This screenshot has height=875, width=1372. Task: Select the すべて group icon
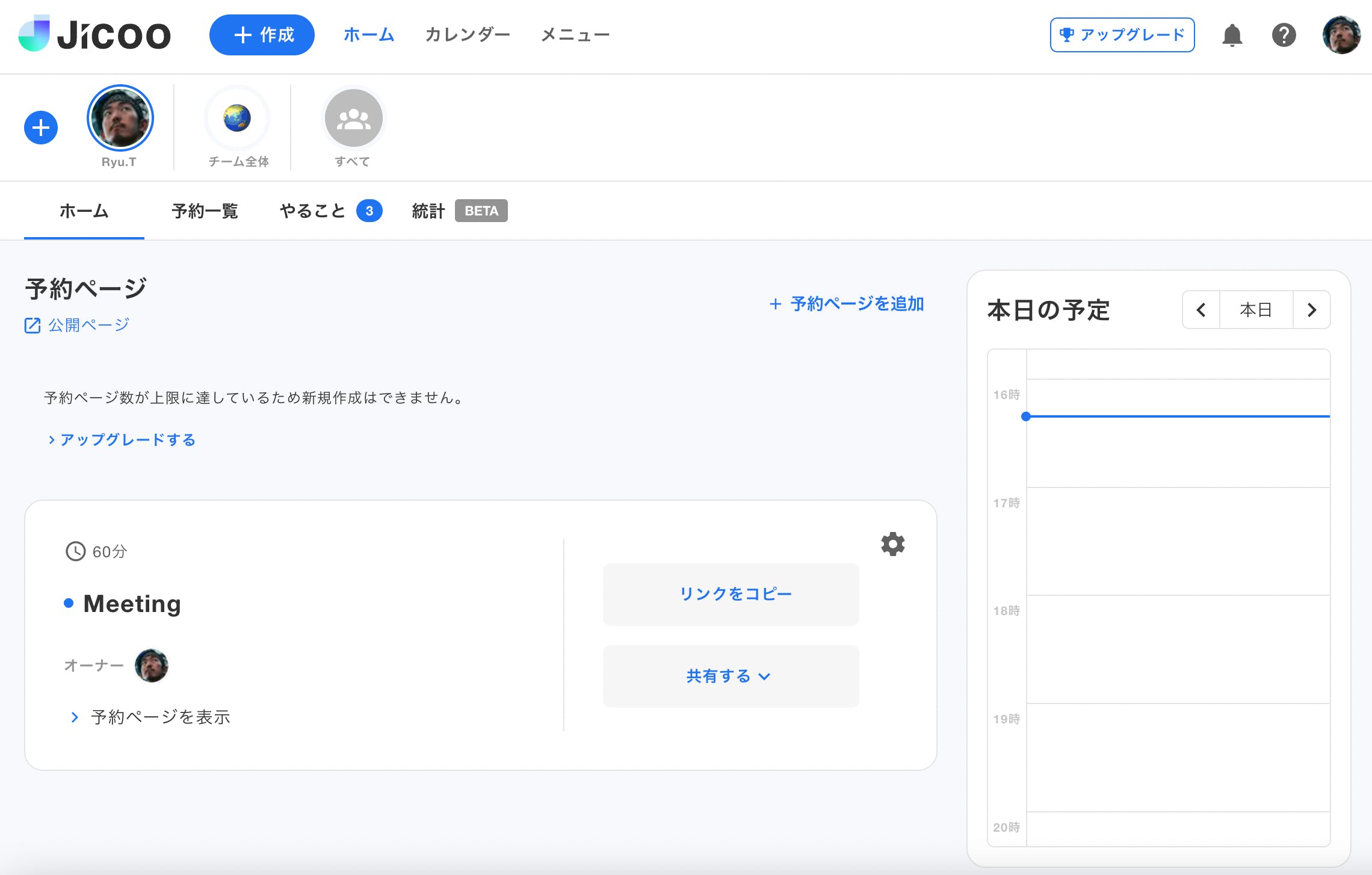[353, 118]
